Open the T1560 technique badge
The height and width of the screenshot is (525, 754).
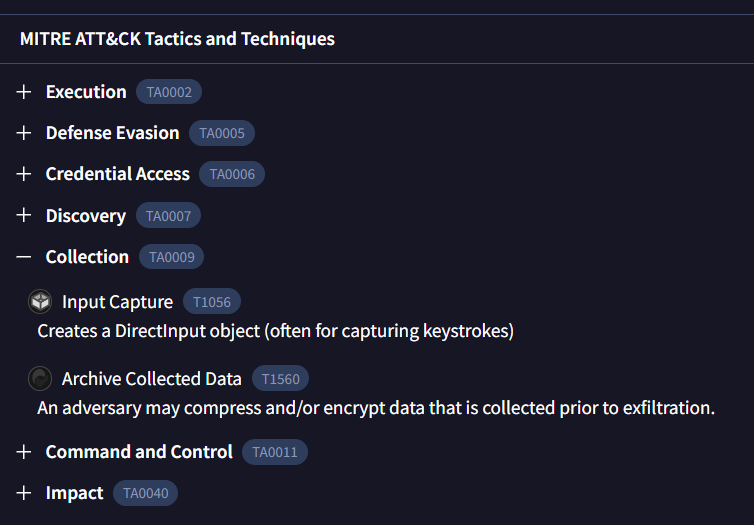(280, 379)
